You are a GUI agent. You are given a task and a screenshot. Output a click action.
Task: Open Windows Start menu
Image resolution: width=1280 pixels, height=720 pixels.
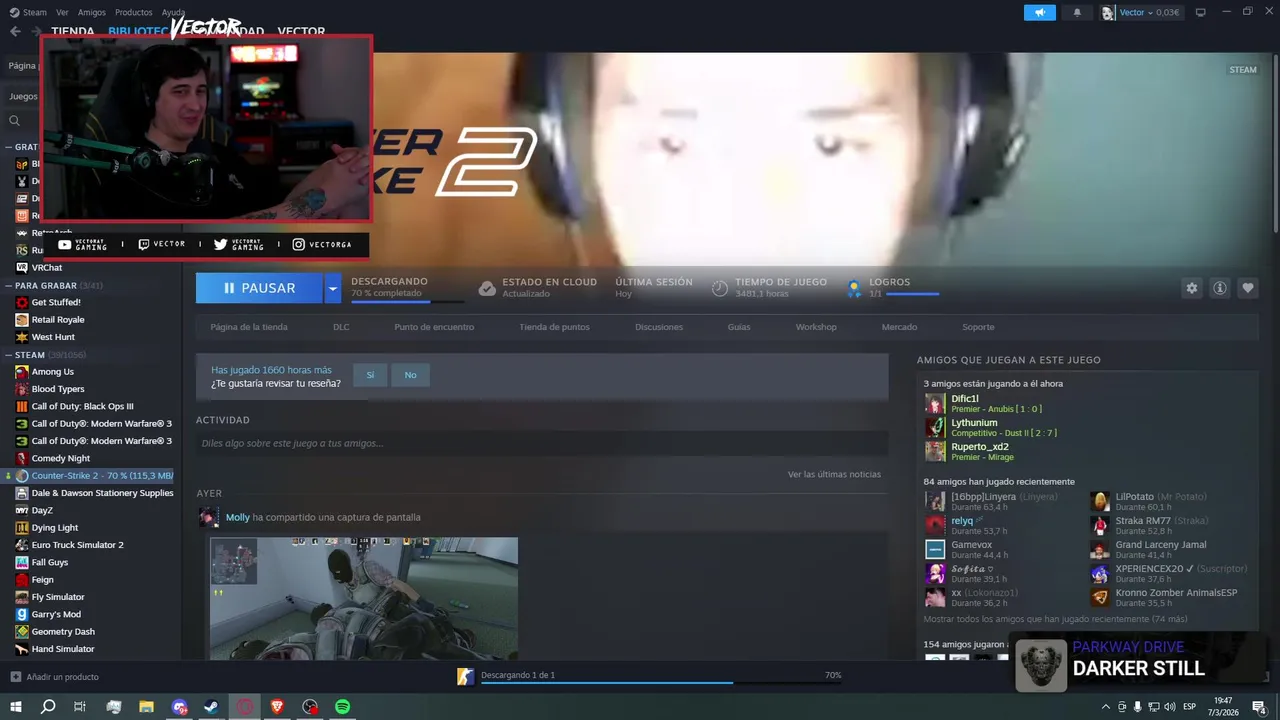(15, 707)
